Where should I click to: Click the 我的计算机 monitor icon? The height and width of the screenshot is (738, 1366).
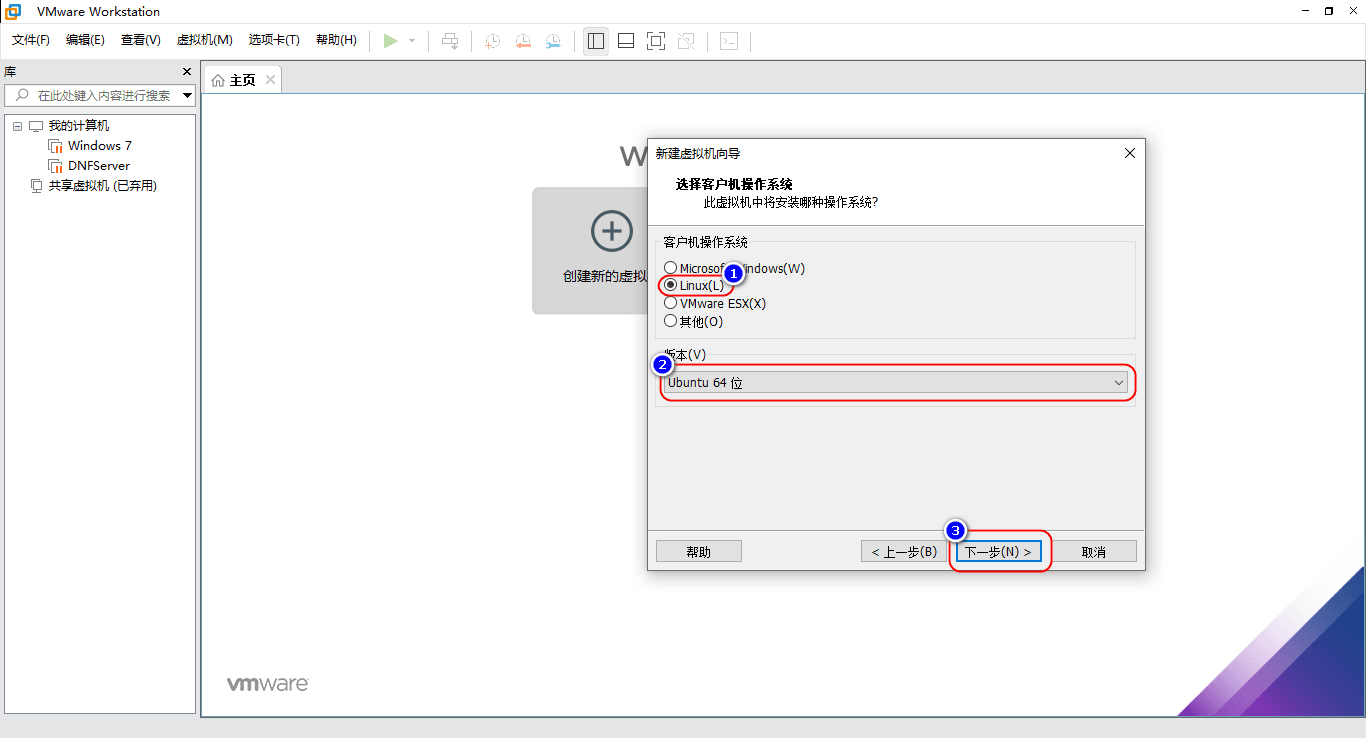37,126
